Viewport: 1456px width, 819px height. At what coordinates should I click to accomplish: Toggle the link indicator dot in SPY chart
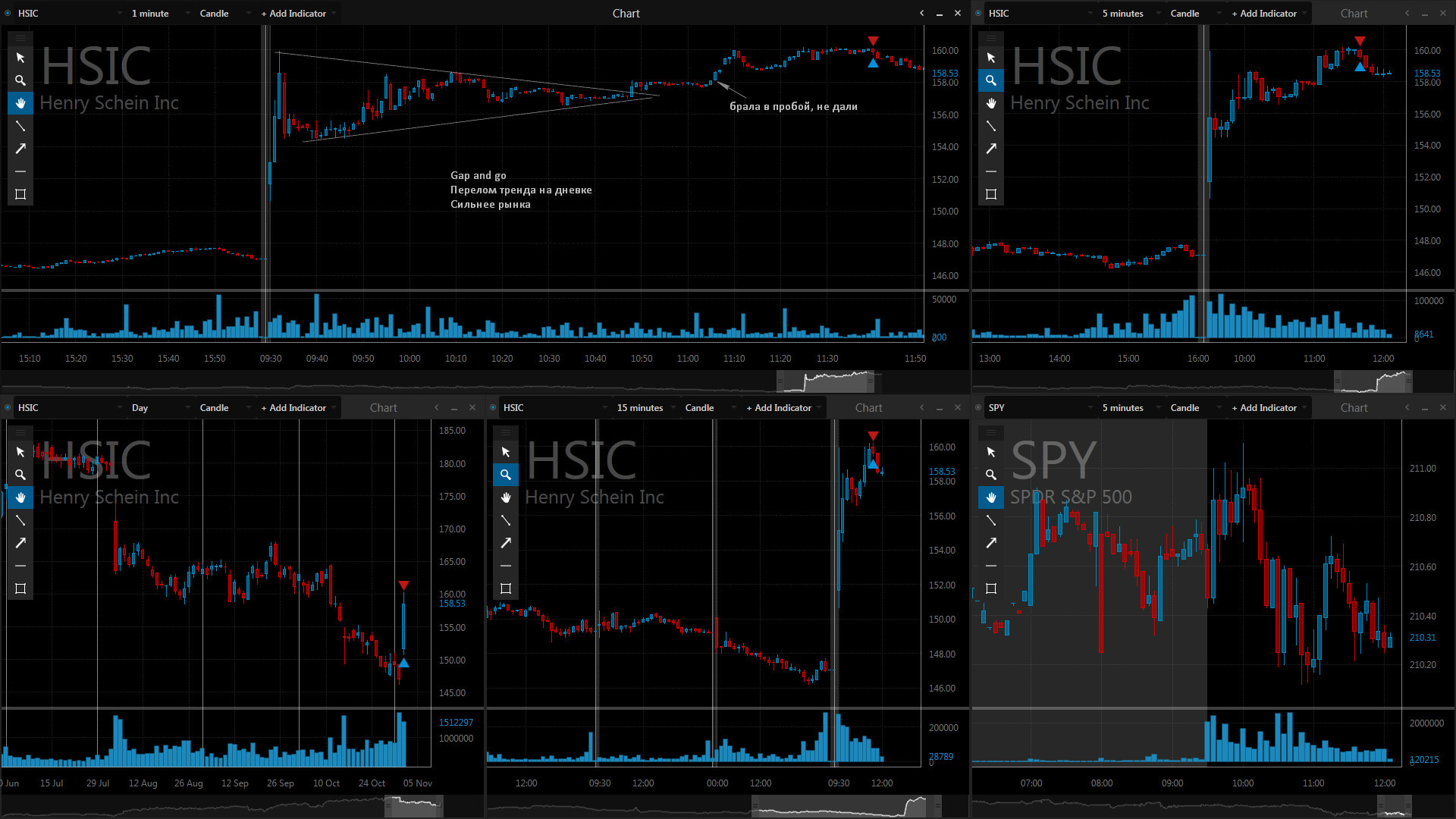point(978,408)
